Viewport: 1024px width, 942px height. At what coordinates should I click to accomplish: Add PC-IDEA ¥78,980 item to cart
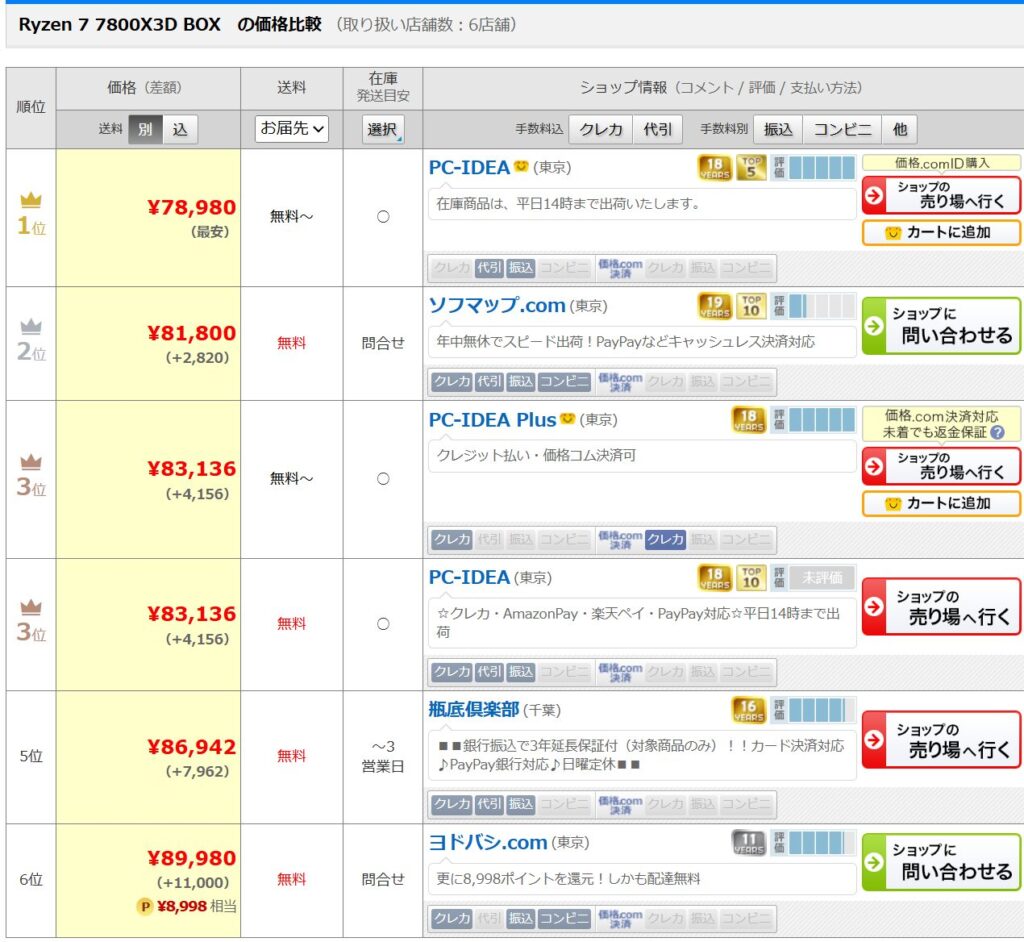pyautogui.click(x=941, y=233)
